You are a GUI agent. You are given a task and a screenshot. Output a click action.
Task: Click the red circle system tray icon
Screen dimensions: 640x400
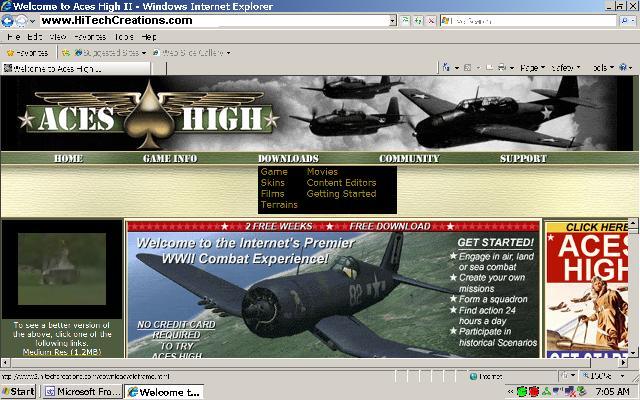(x=534, y=392)
